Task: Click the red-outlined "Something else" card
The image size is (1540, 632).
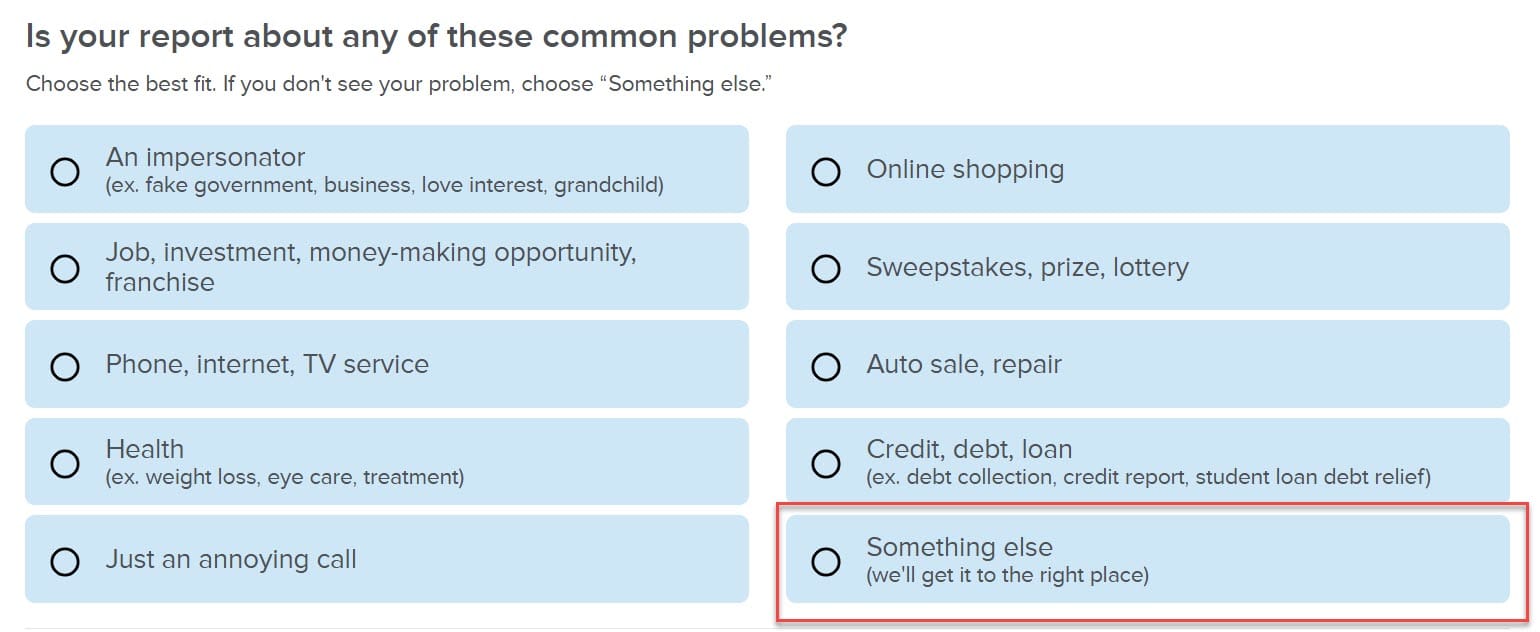Action: [x=1148, y=560]
